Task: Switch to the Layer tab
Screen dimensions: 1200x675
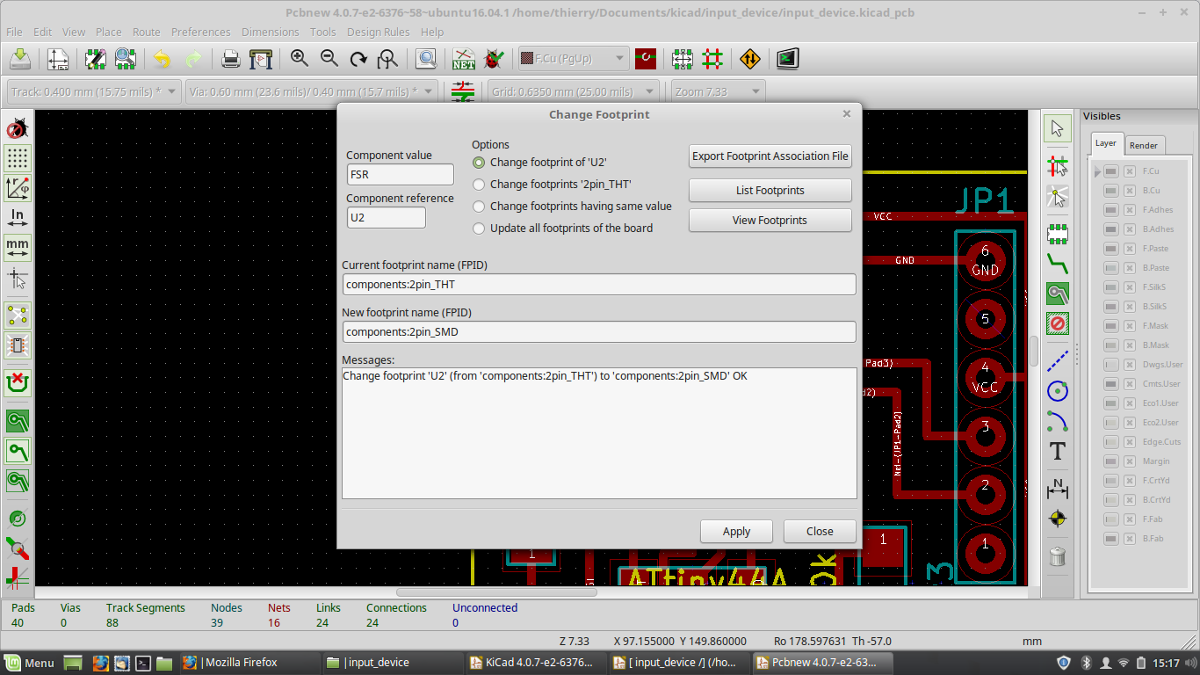Action: (x=1105, y=143)
